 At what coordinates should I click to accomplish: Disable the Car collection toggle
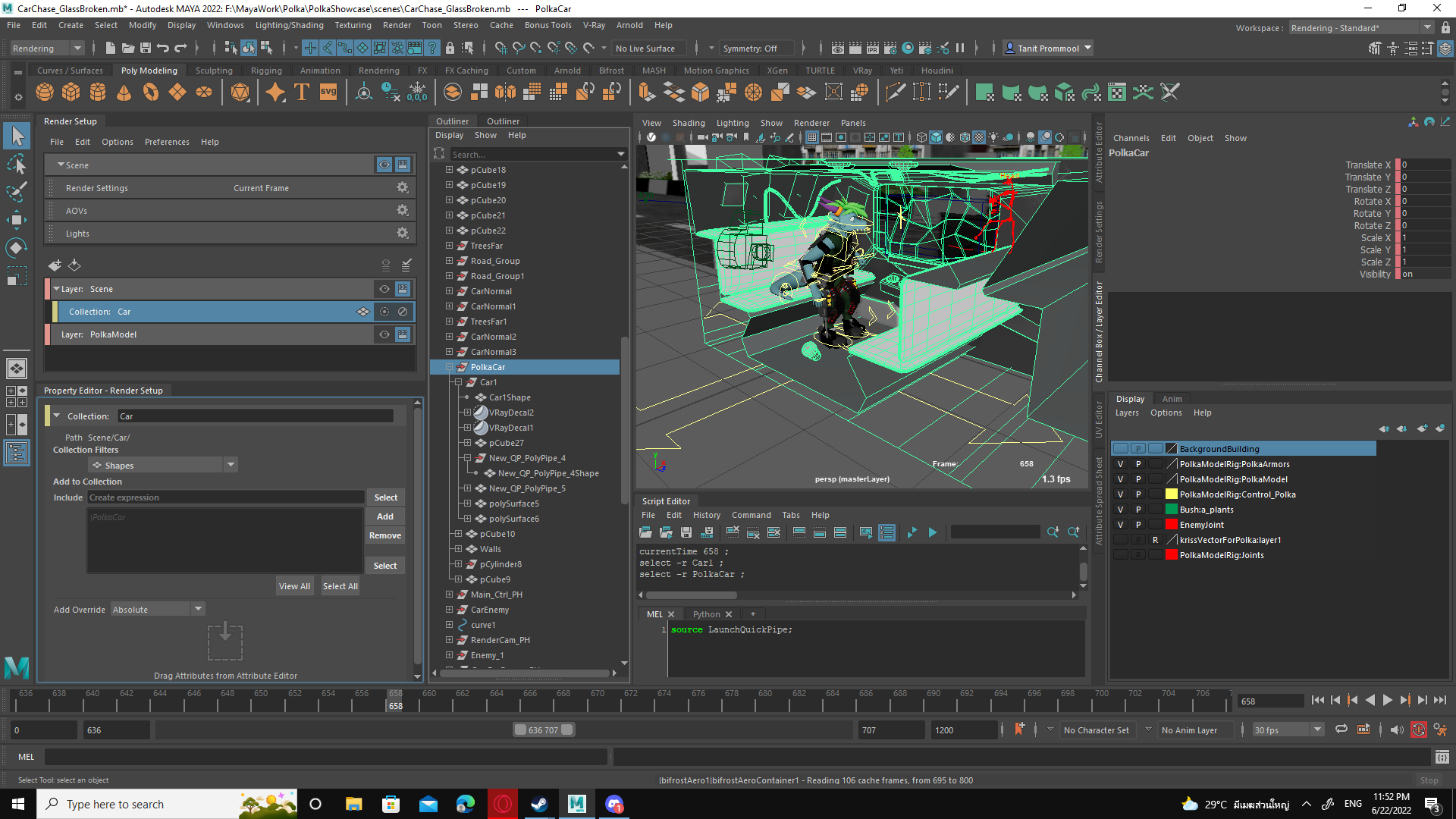[403, 312]
